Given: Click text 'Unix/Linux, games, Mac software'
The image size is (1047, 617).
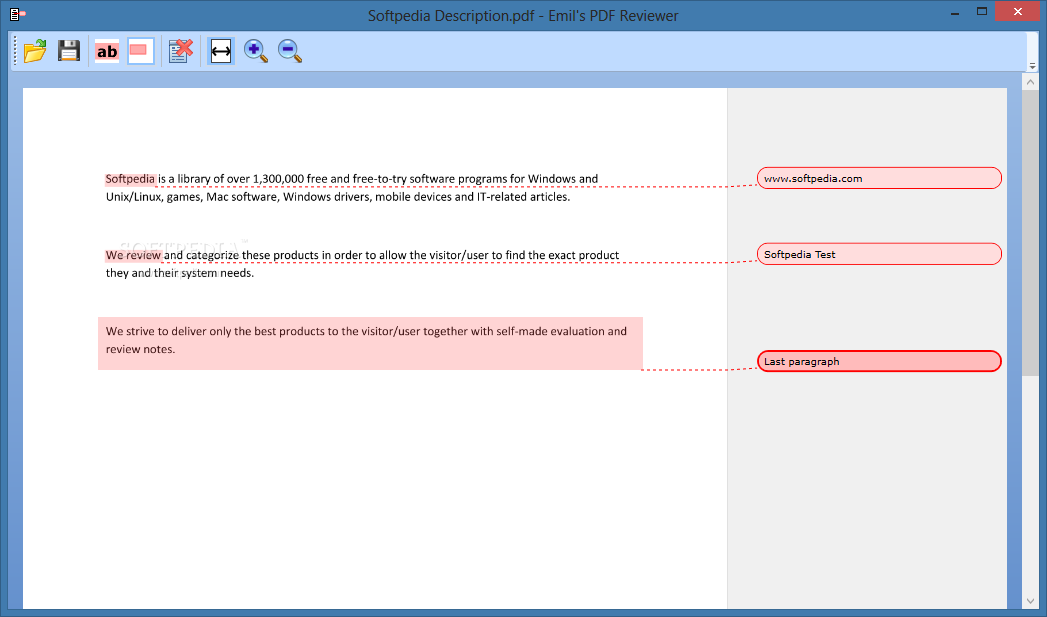Looking at the screenshot, I should tap(193, 197).
